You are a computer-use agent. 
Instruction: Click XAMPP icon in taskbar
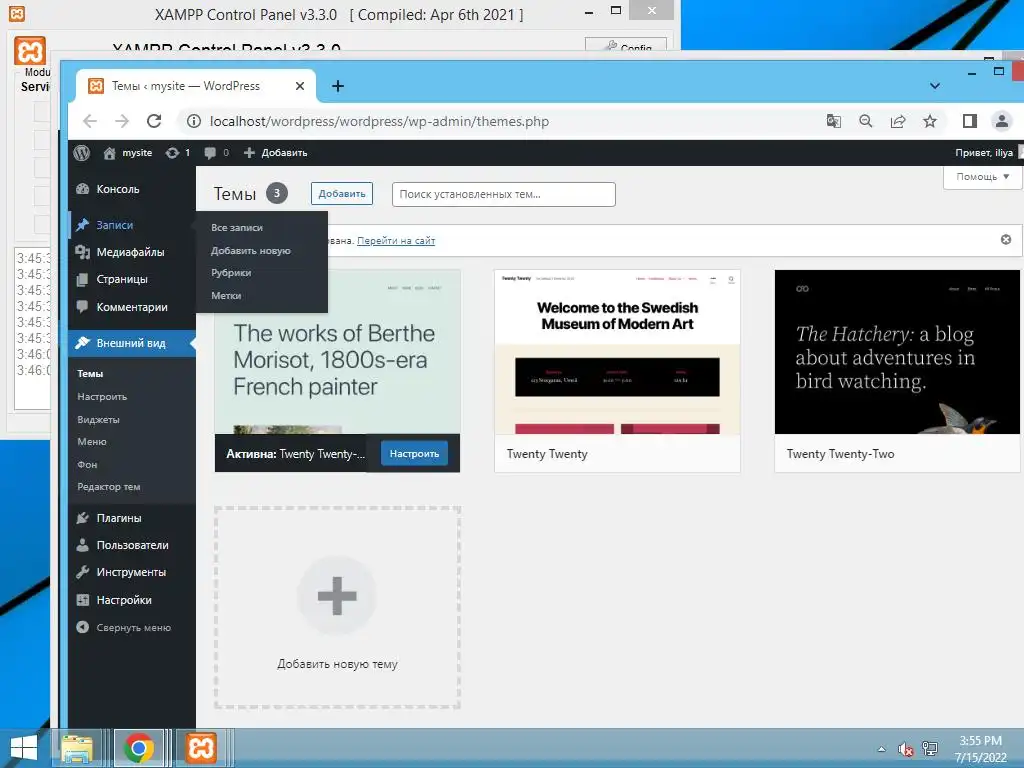pos(200,748)
